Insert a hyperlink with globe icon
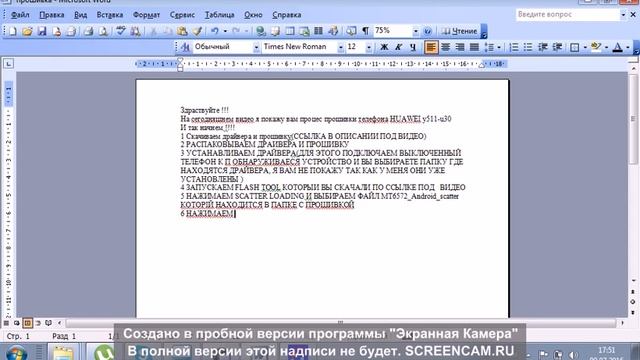This screenshot has height=360, width=640. coord(260,31)
